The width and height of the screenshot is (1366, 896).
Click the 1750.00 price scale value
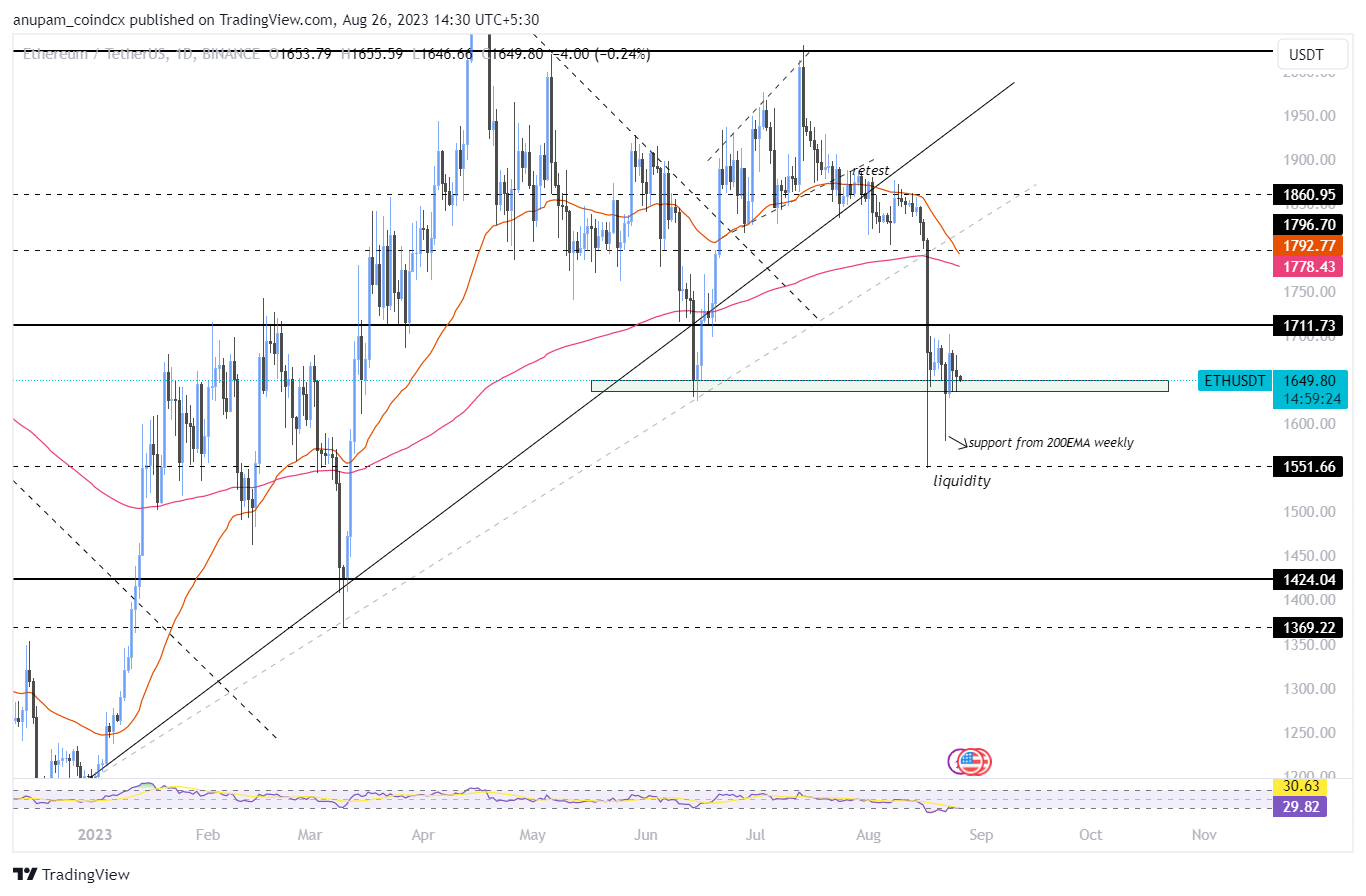1309,292
